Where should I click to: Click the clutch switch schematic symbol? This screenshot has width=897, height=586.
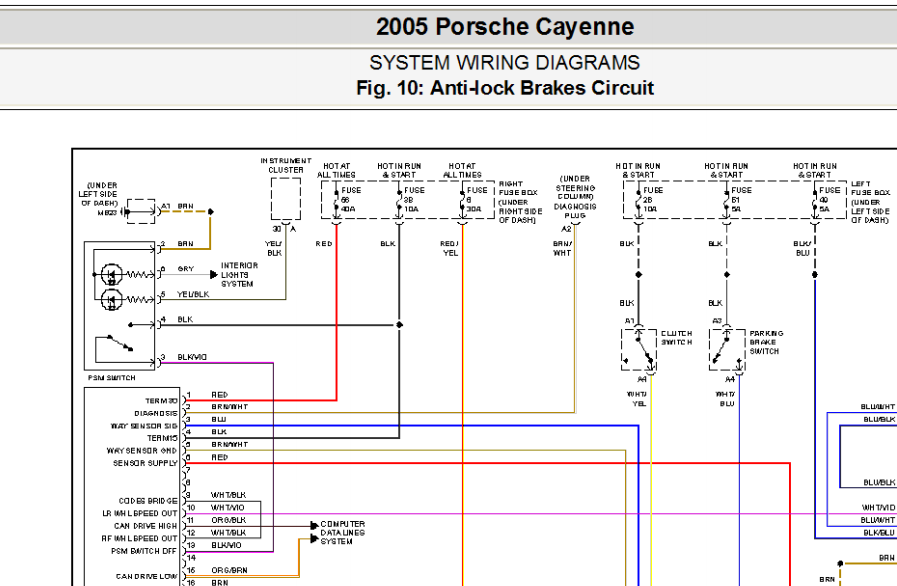pyautogui.click(x=639, y=350)
